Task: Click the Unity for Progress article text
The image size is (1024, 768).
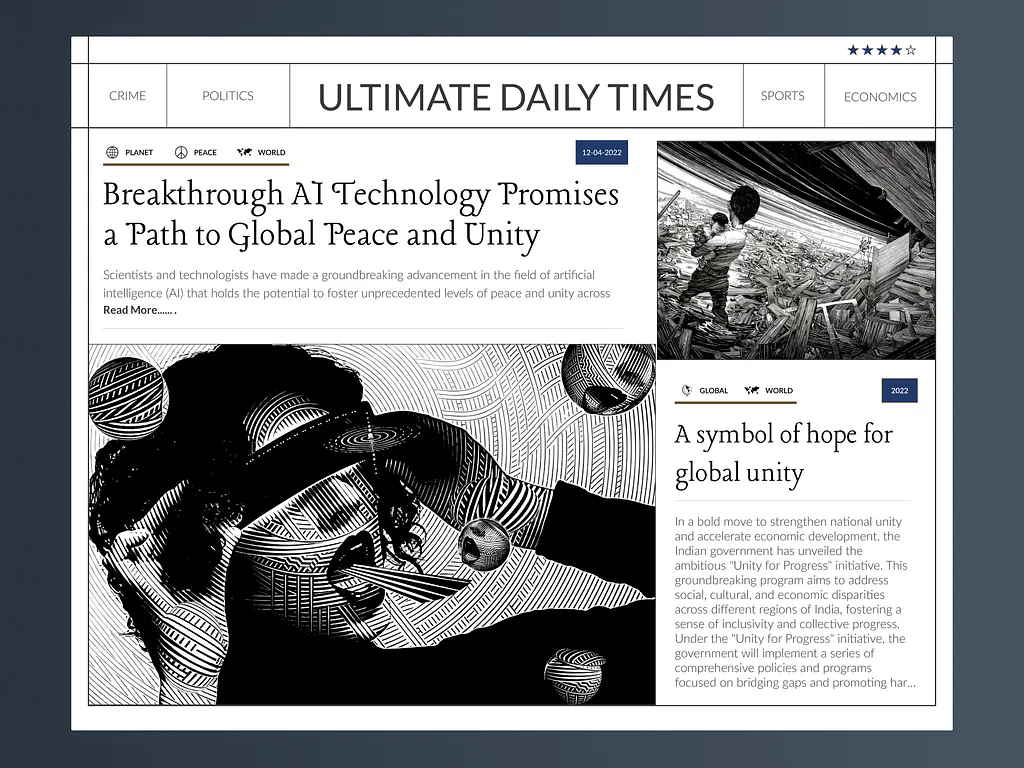Action: [795, 602]
